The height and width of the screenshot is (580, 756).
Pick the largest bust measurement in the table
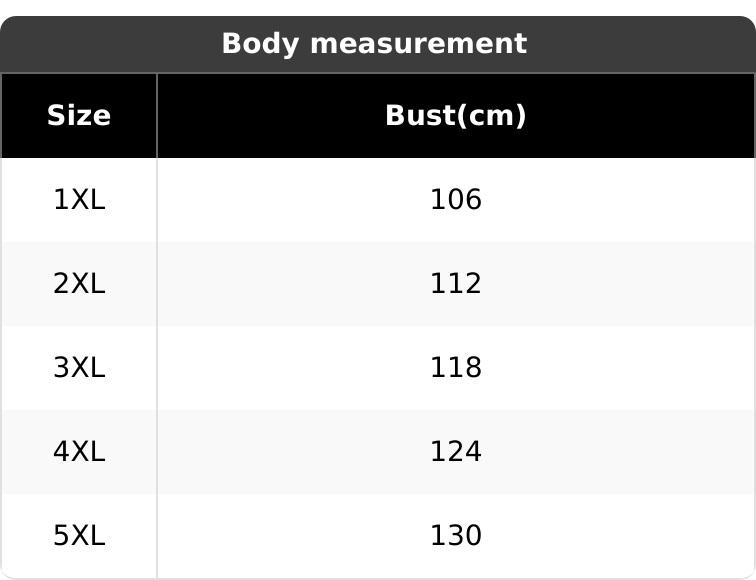pos(455,536)
